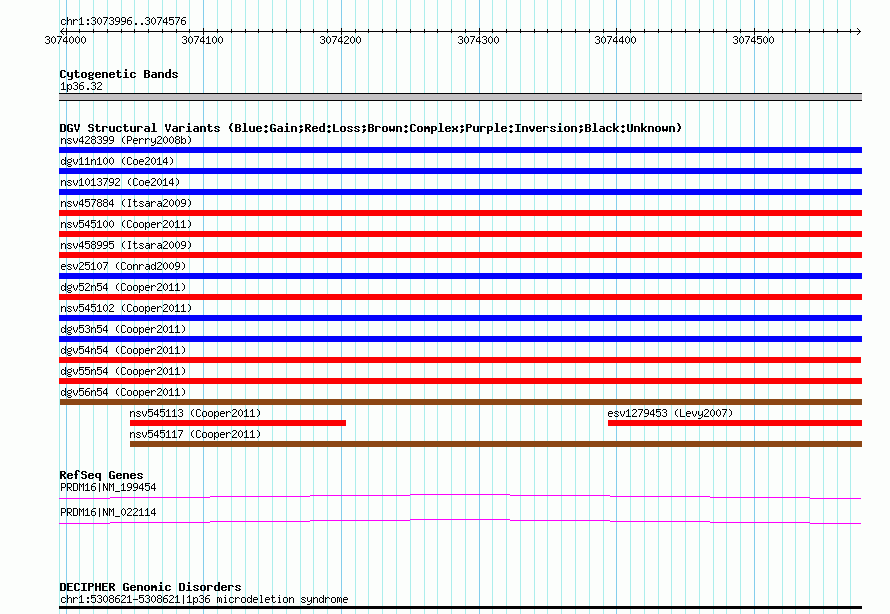Image resolution: width=890 pixels, height=614 pixels.
Task: Select the 3074400 ruler tick label
Action: pyautogui.click(x=616, y=40)
